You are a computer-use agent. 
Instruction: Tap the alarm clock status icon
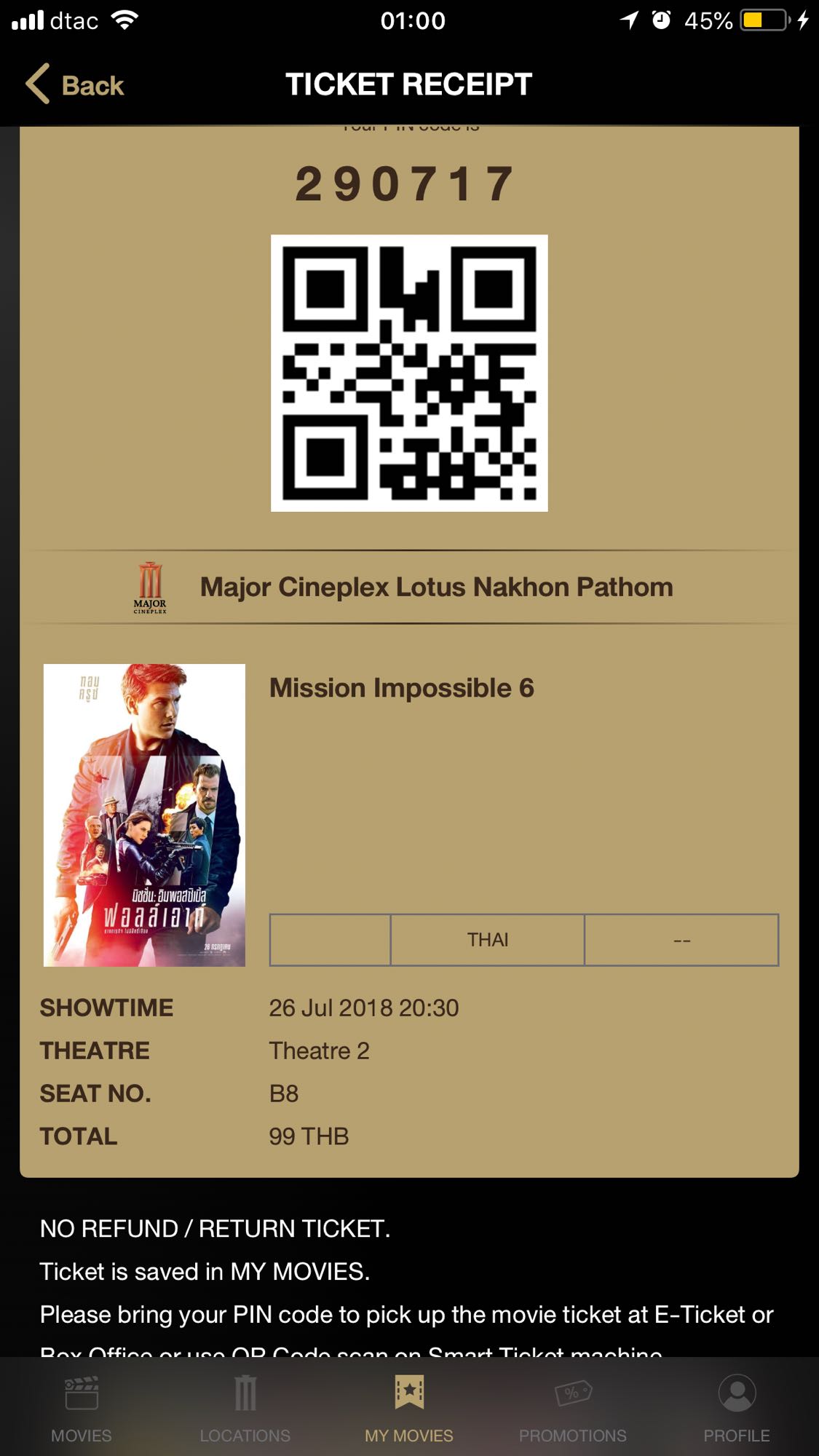pos(661,20)
